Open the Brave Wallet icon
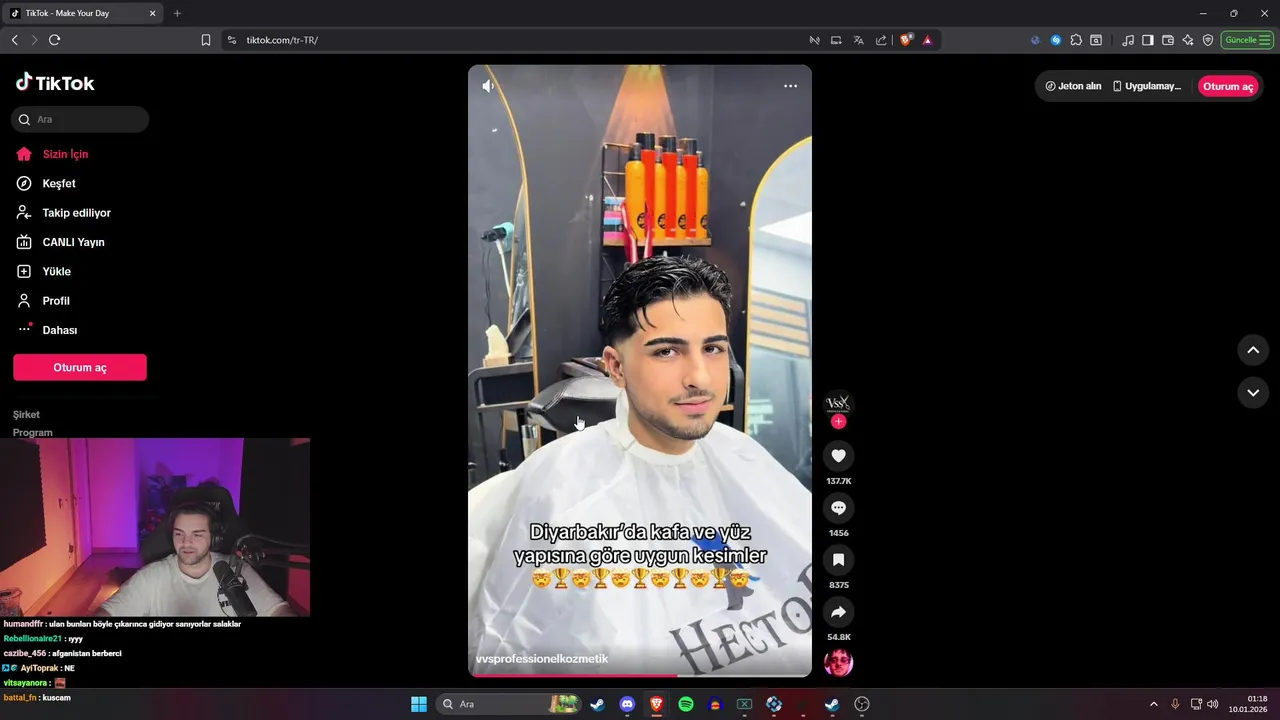The width and height of the screenshot is (1280, 720). click(x=1168, y=40)
